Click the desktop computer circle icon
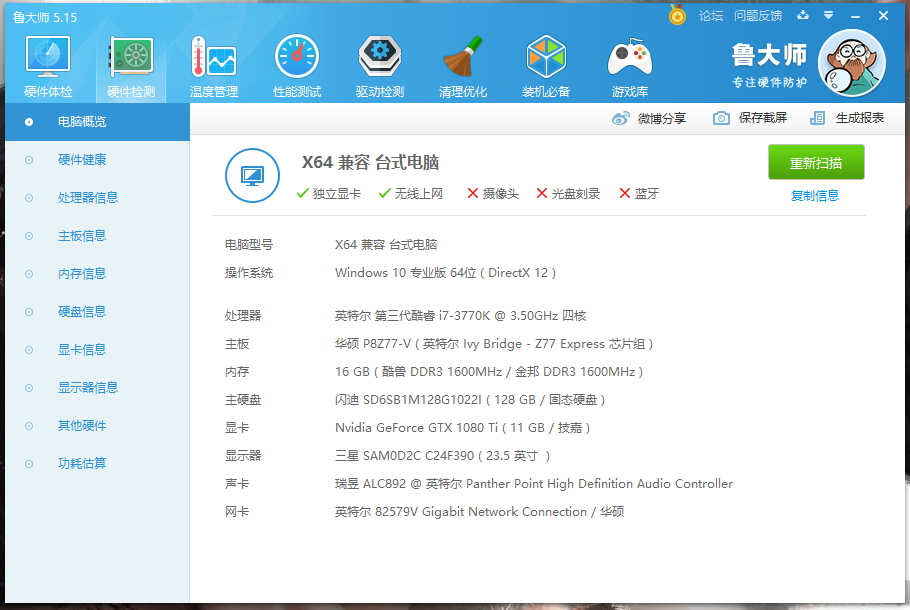The height and width of the screenshot is (610, 910). [x=252, y=175]
